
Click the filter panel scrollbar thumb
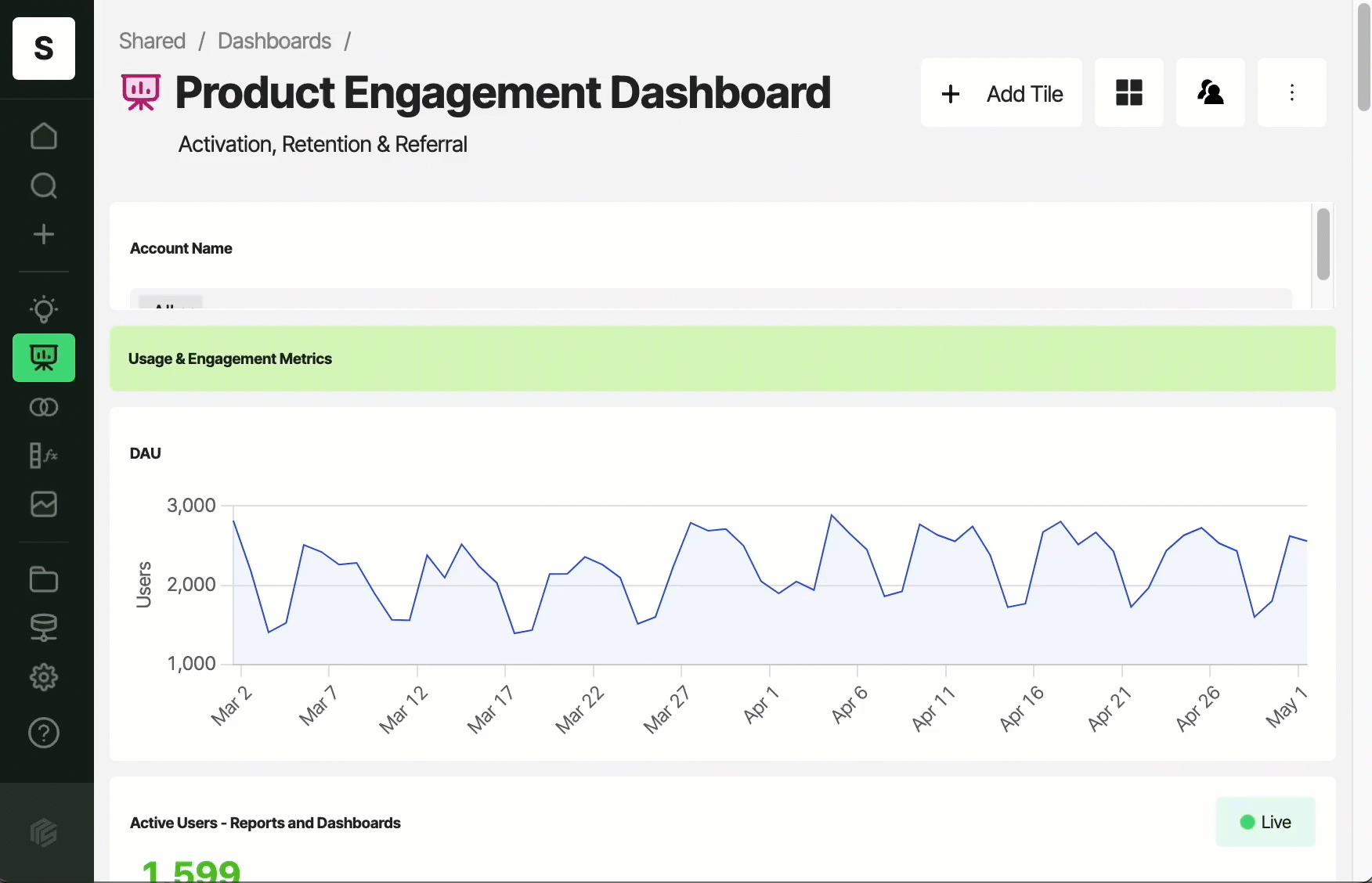click(1323, 244)
